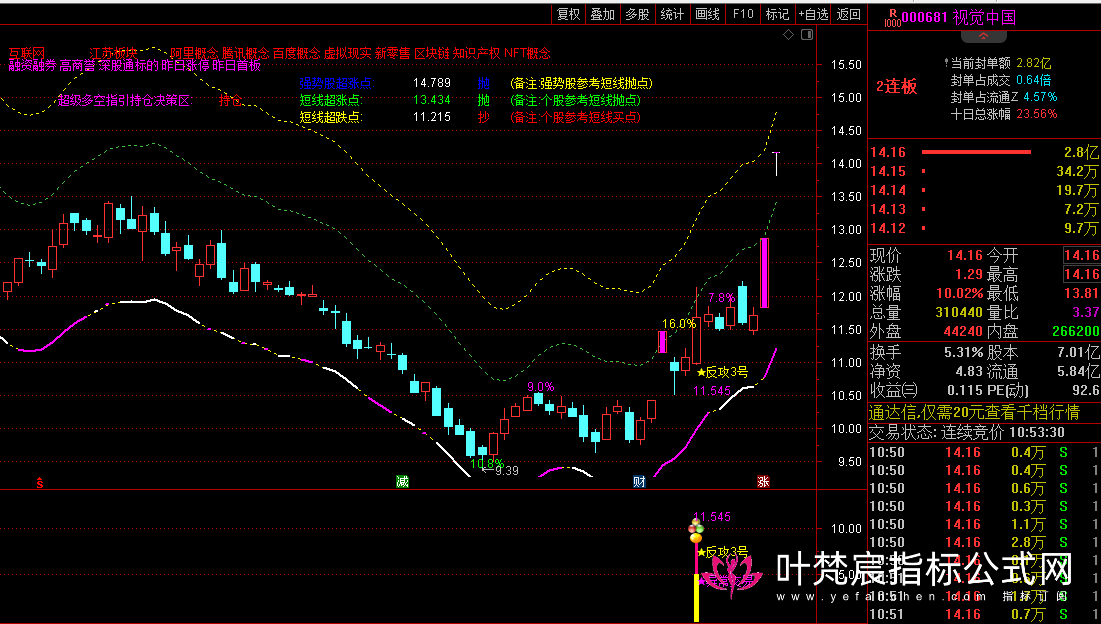
Task: Click the 昨日首板 tag
Action: pyautogui.click(x=237, y=66)
